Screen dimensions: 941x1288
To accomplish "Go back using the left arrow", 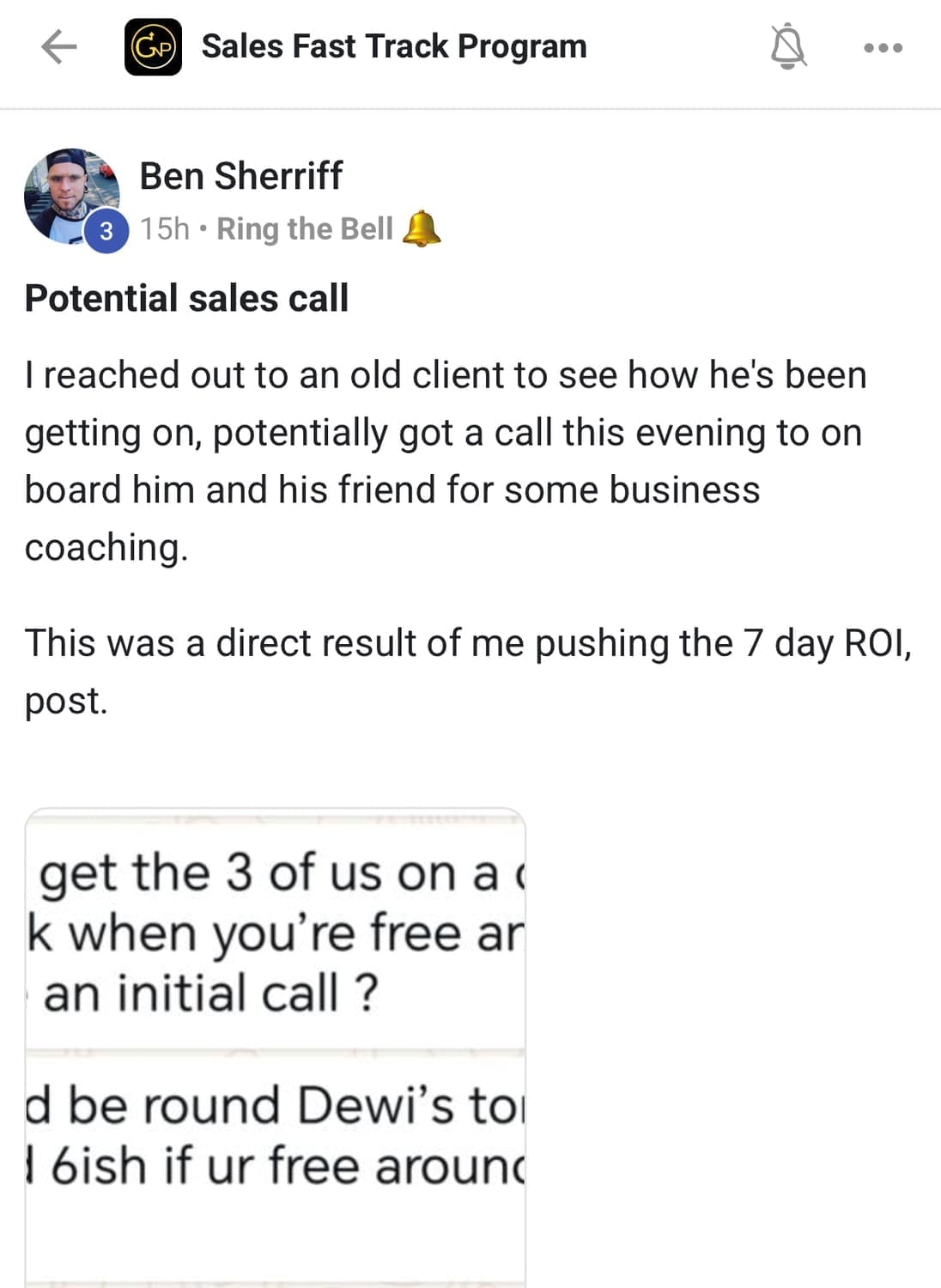I will (59, 47).
